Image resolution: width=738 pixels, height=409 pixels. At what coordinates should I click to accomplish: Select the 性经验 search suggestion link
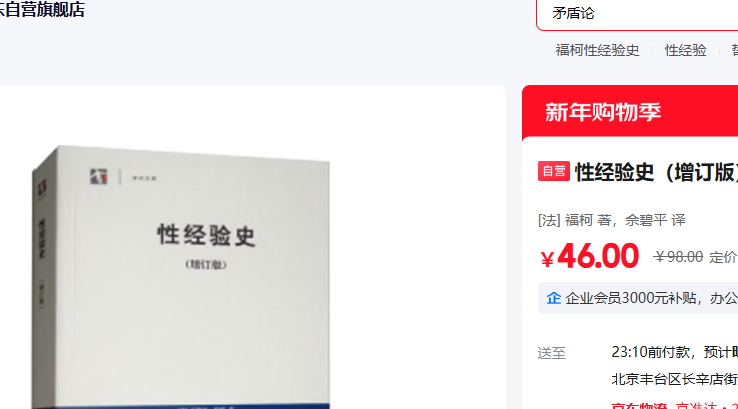pos(685,50)
